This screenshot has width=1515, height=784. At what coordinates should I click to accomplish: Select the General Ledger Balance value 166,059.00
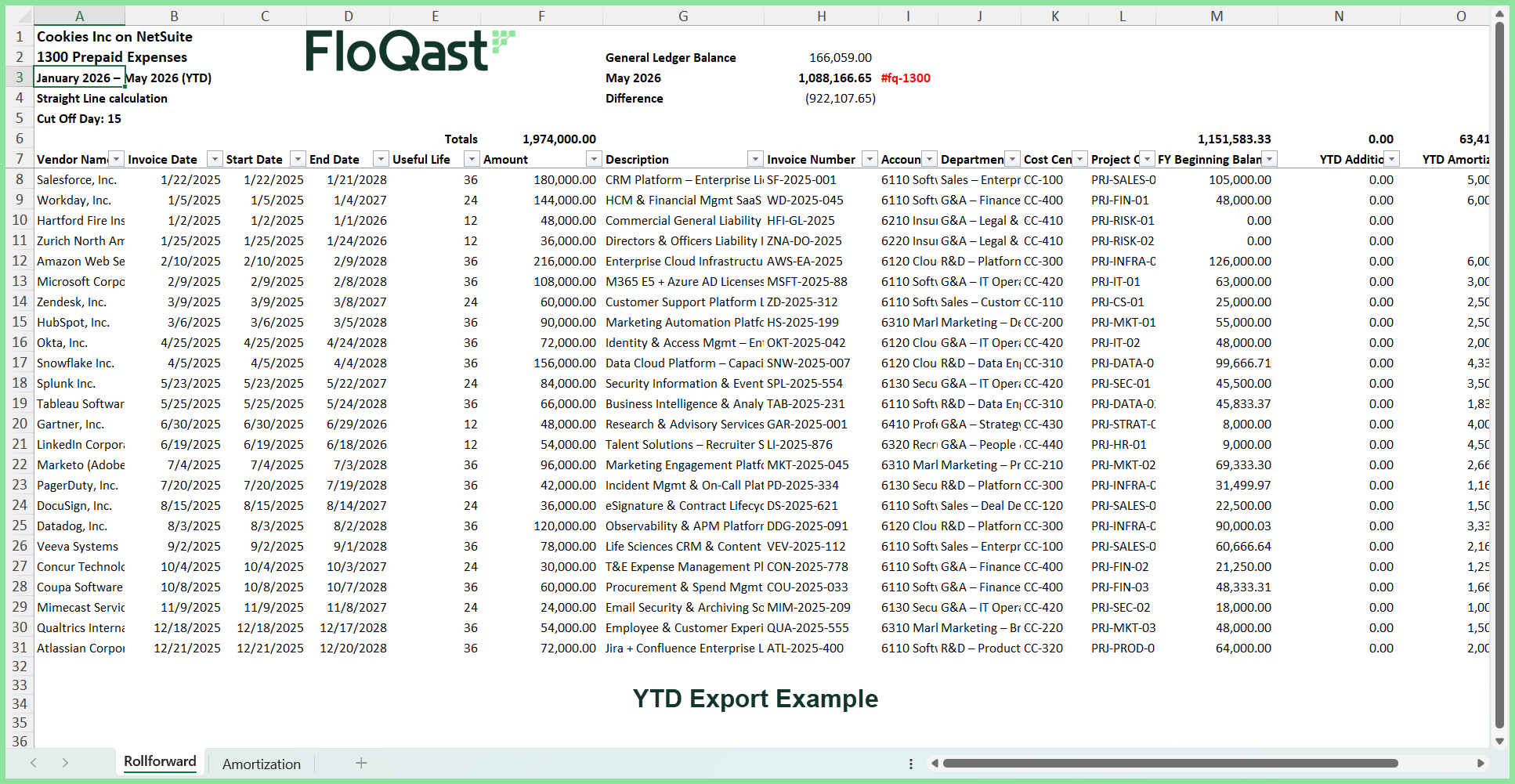(840, 57)
